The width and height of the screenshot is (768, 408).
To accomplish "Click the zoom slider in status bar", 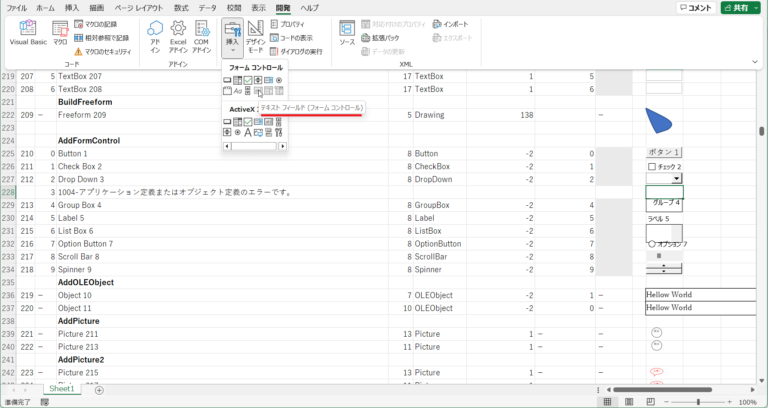I will [x=699, y=402].
